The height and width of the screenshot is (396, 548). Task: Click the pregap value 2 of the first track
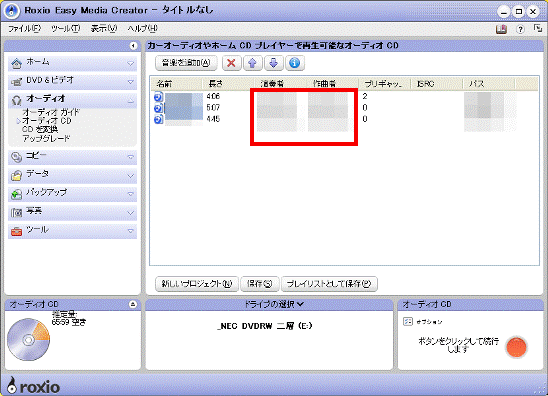tap(365, 96)
